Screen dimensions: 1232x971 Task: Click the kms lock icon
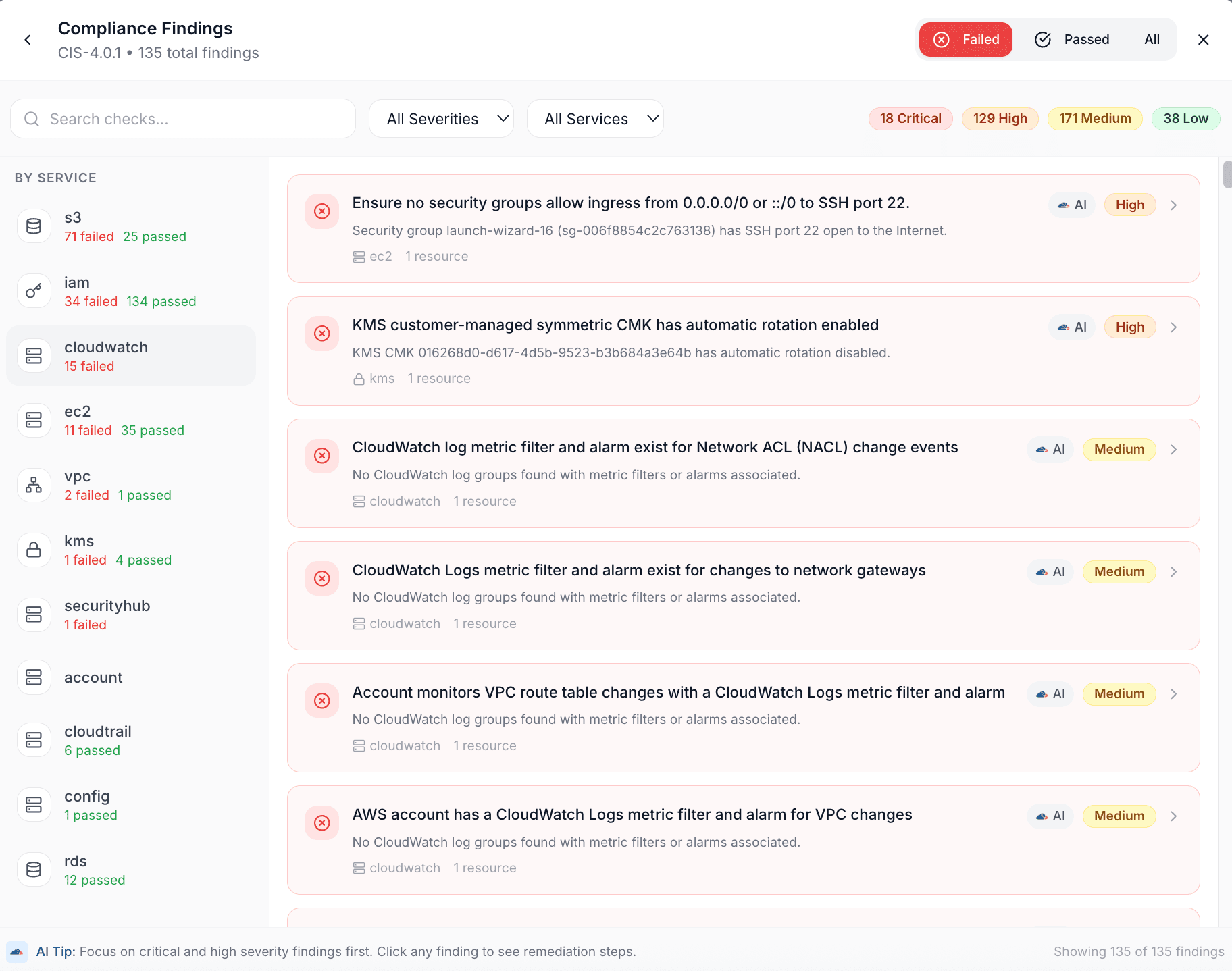[33, 550]
